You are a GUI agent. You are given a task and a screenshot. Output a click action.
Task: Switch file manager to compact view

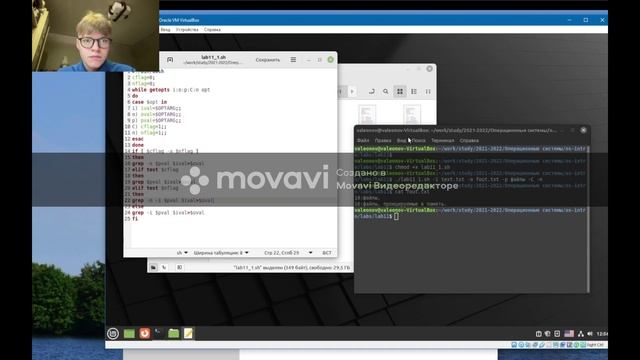[x=428, y=91]
